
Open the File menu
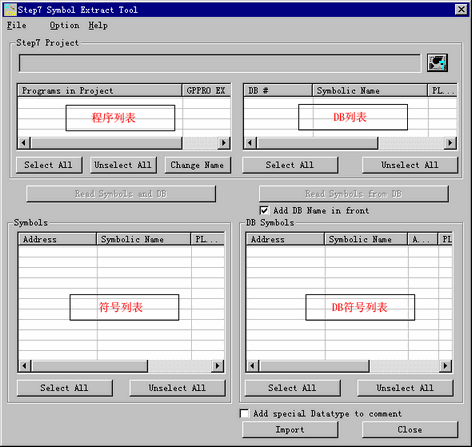pos(16,25)
